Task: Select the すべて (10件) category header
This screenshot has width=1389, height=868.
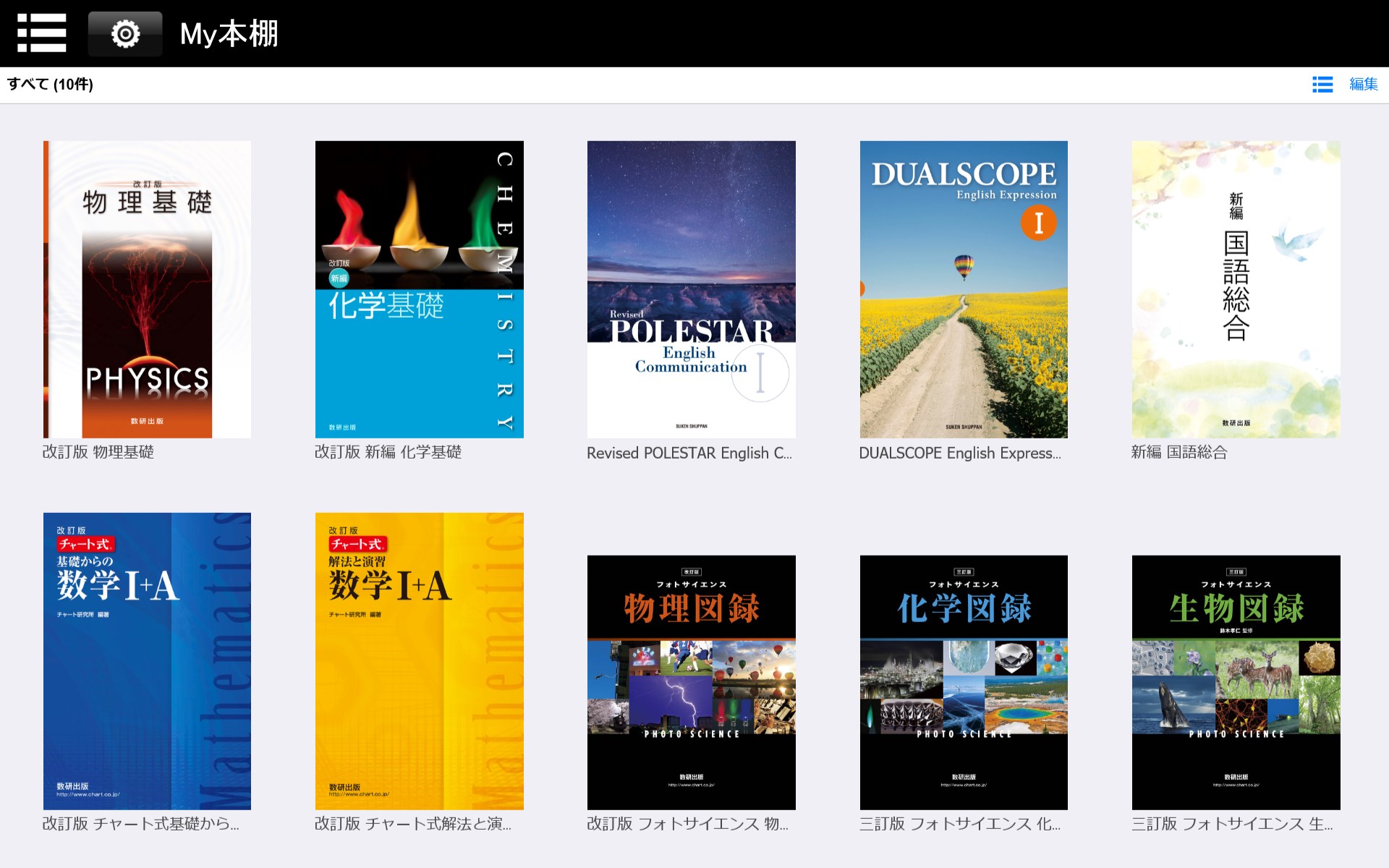Action: pos(50,85)
